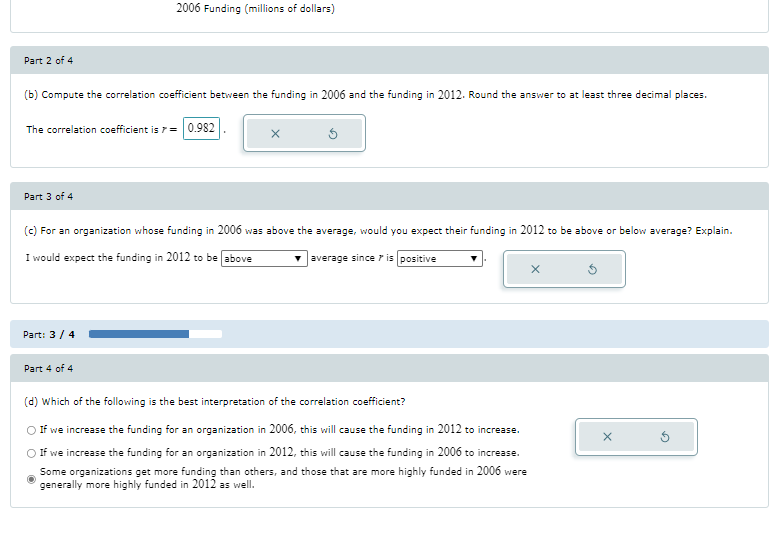Click the undo icon in Part 4
The image size is (769, 534).
click(665, 437)
